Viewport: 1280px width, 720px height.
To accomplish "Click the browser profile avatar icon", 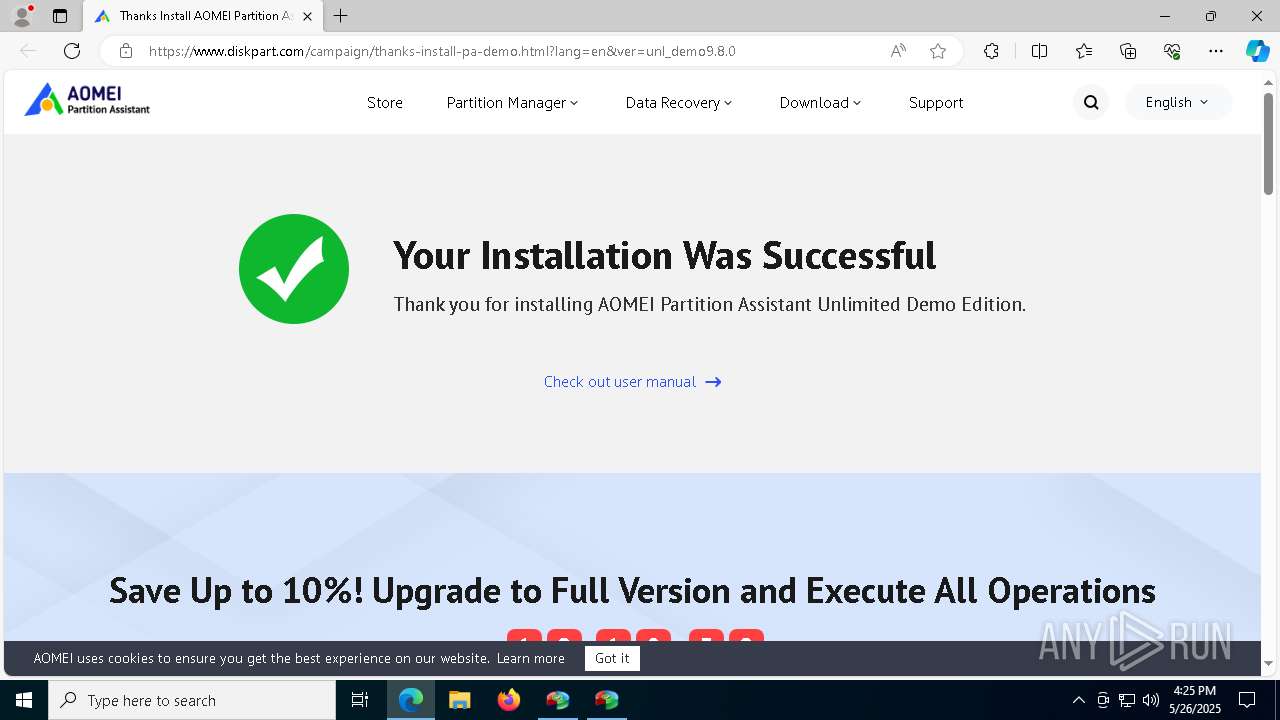I will [22, 16].
